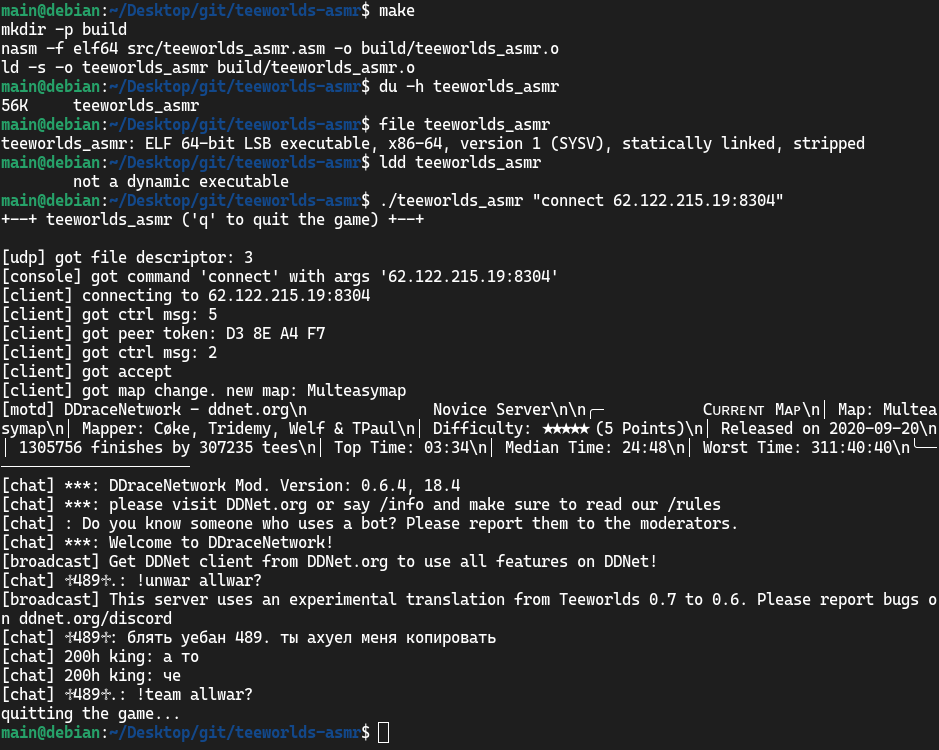Click the 'Do you know someone who uses a bot' line

click(x=369, y=524)
